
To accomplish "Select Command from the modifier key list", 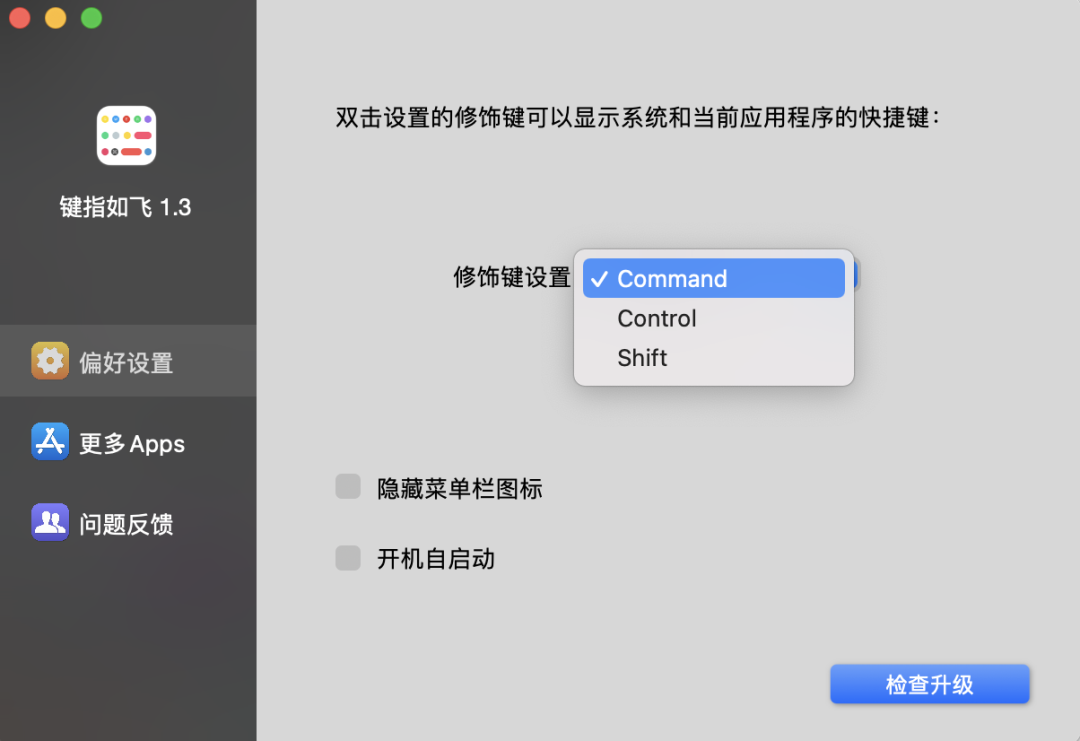I will 671,279.
